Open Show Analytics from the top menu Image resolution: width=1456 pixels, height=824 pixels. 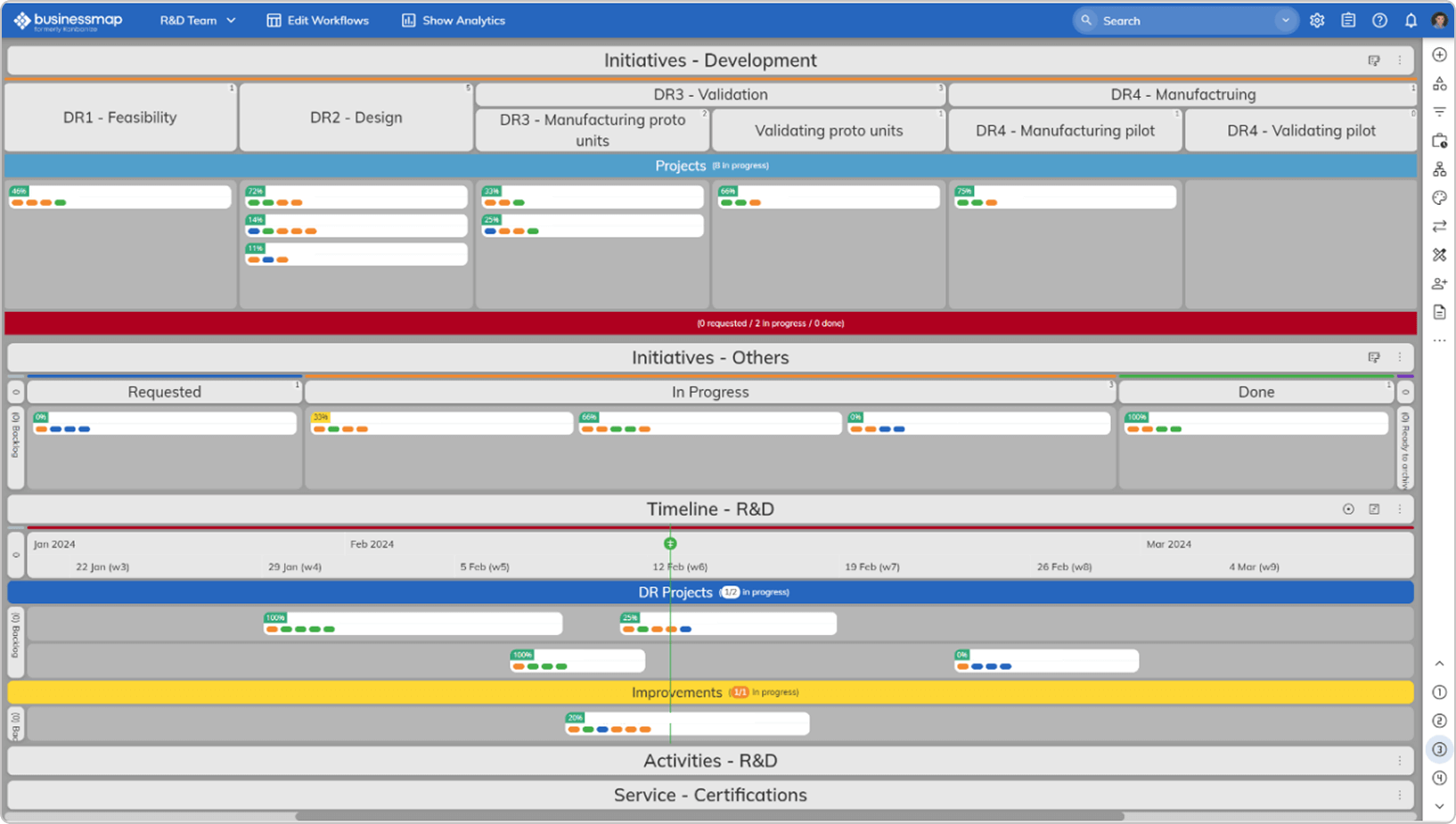pos(453,20)
